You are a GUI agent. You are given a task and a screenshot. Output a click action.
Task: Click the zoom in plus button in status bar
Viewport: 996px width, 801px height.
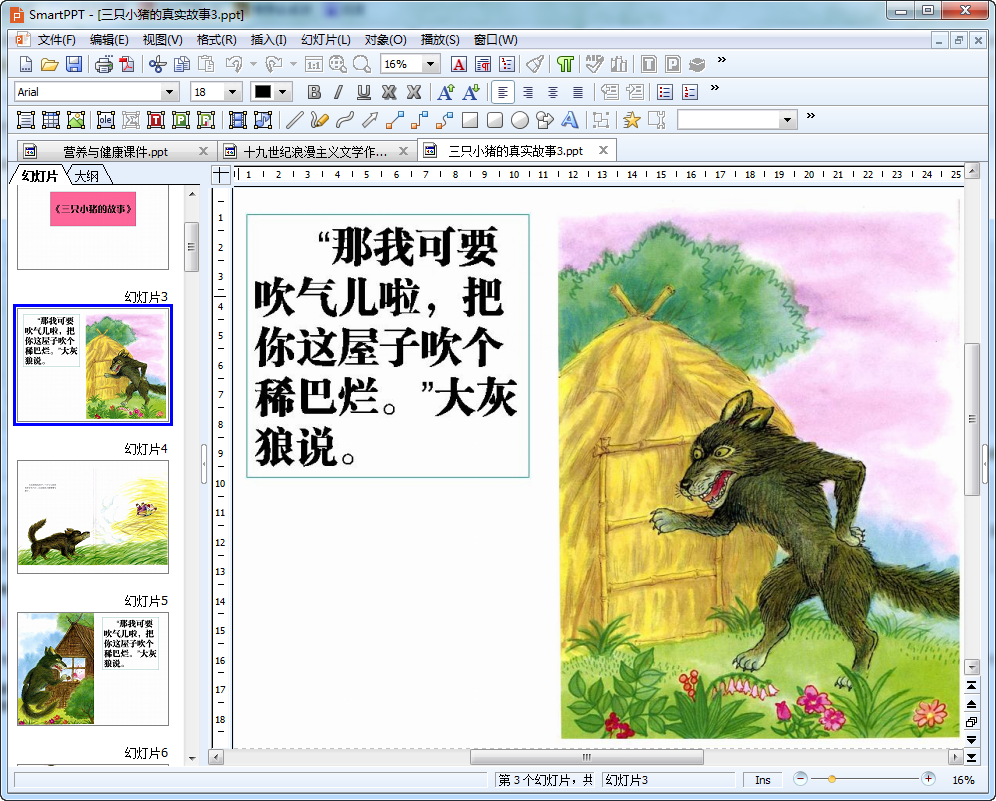click(x=928, y=779)
